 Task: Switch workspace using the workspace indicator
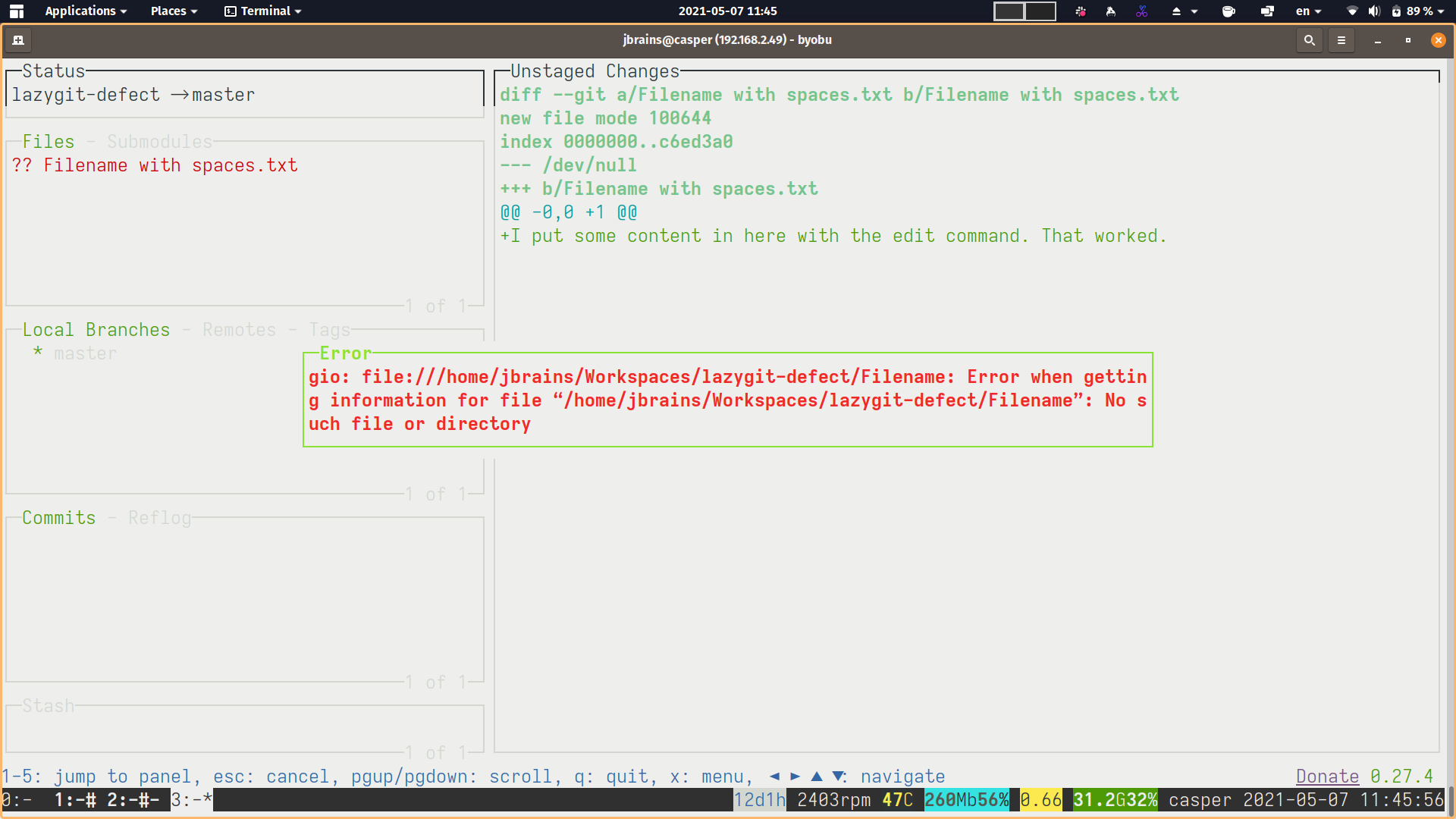[x=1025, y=11]
